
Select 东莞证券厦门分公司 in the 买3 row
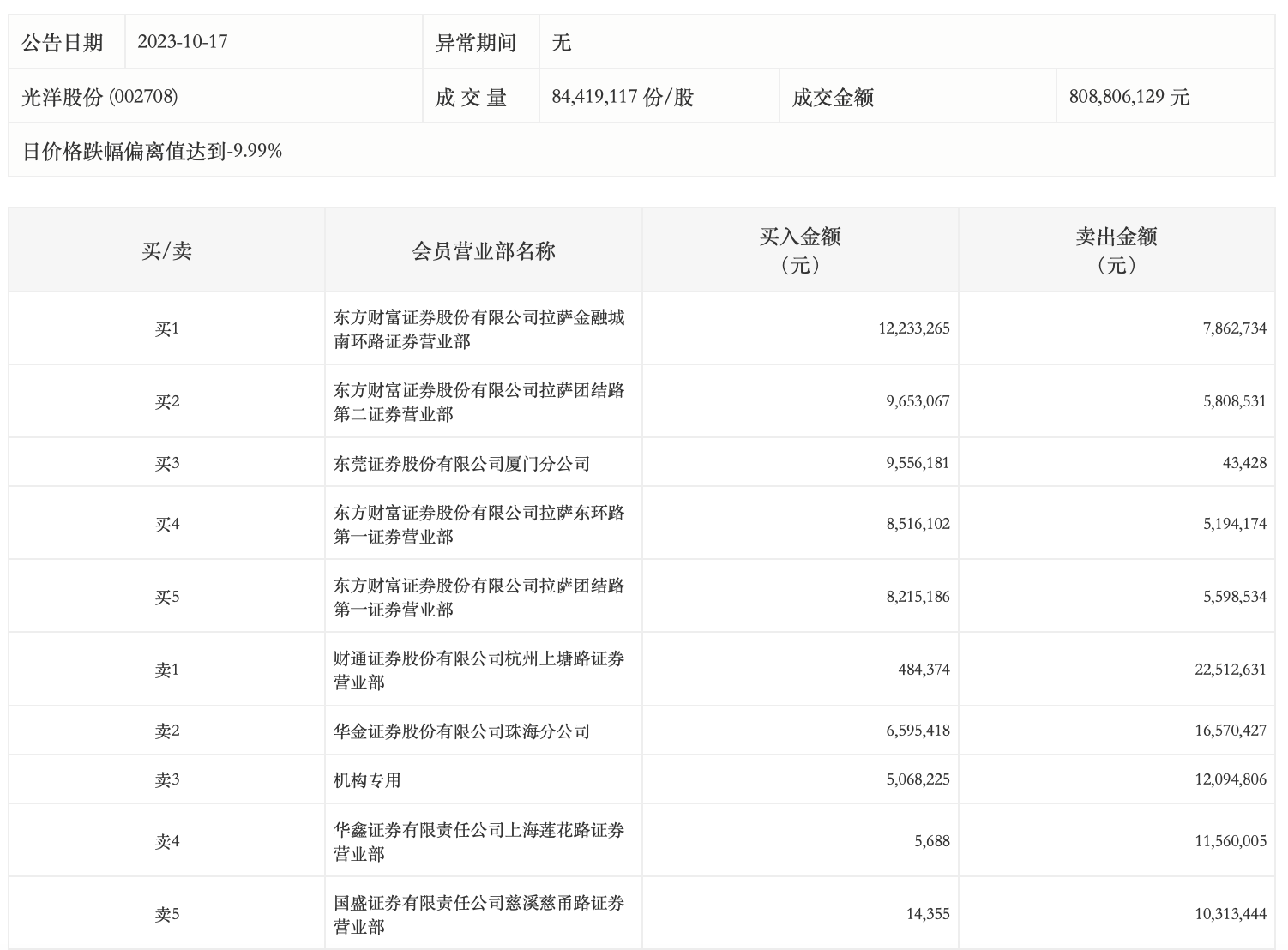point(461,464)
